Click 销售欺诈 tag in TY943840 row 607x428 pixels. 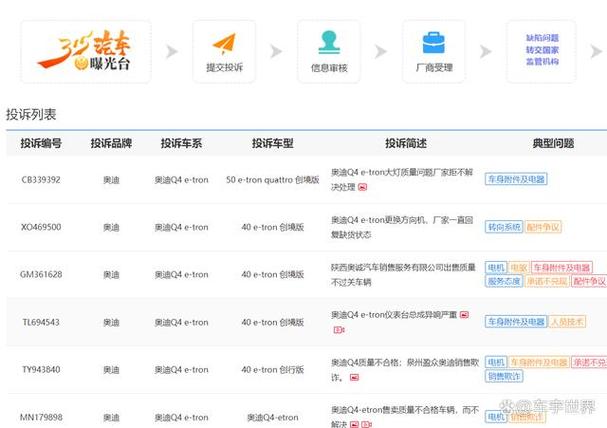coord(504,376)
